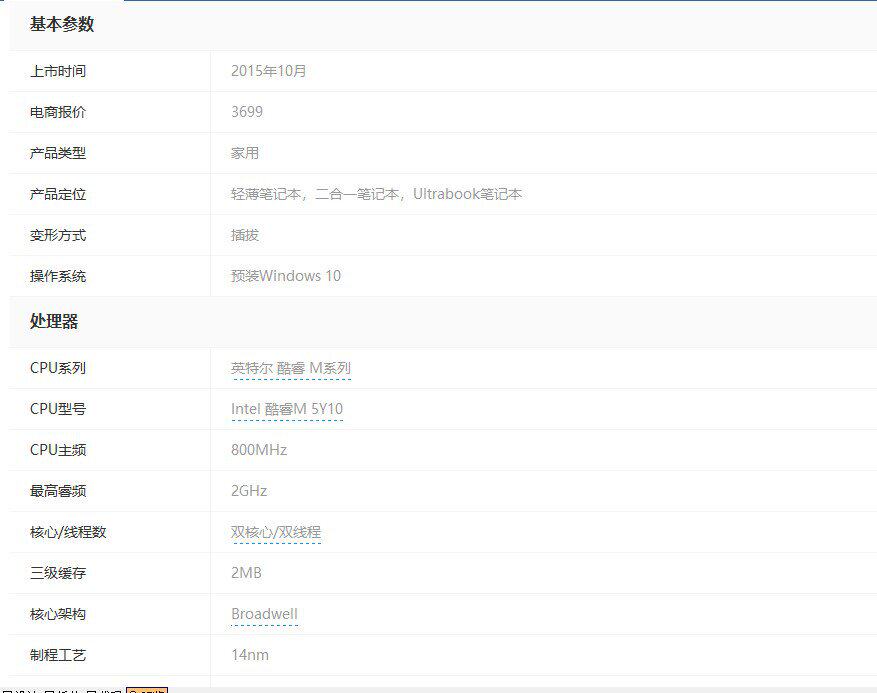Click the 2GHz turbo frequency value
The height and width of the screenshot is (693, 877).
249,491
